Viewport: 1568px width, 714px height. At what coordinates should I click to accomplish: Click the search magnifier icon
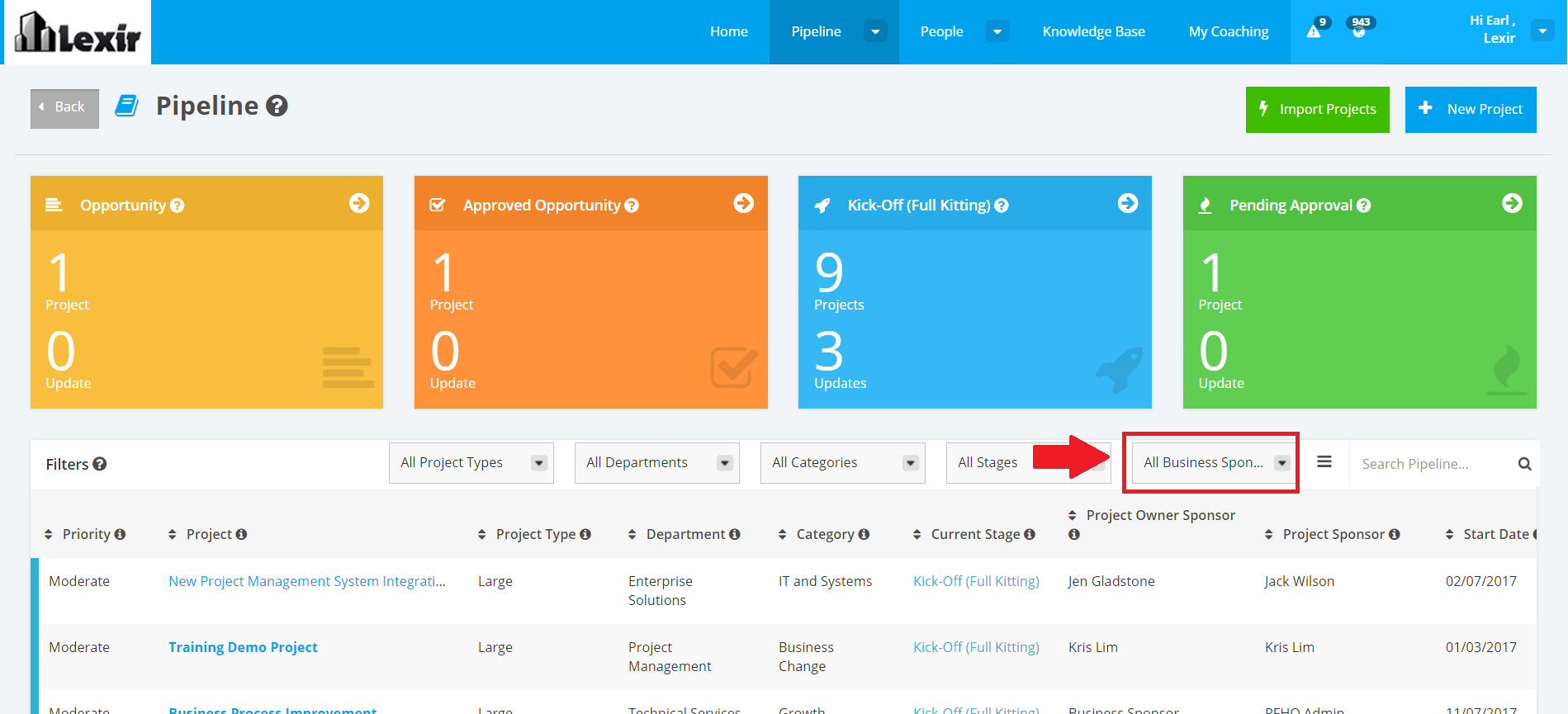pos(1525,464)
